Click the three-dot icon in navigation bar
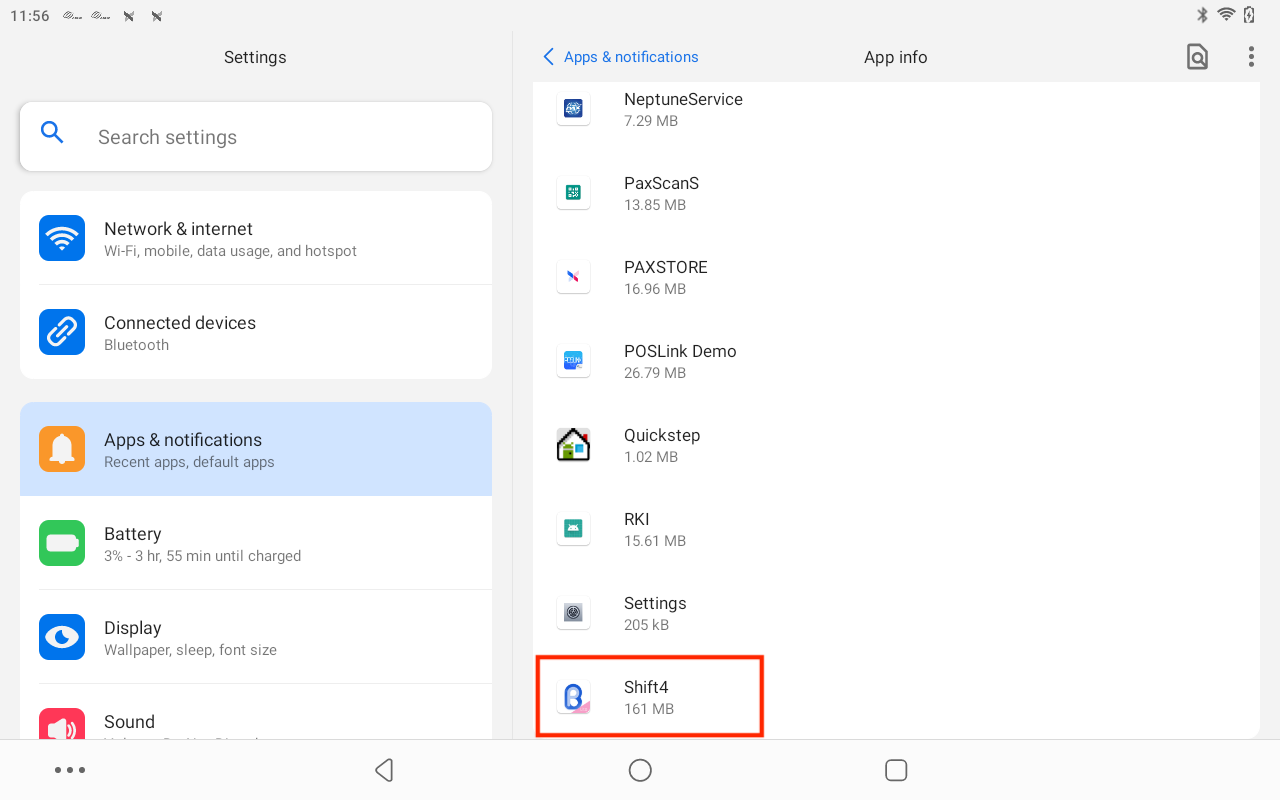The height and width of the screenshot is (800, 1280). (x=70, y=770)
